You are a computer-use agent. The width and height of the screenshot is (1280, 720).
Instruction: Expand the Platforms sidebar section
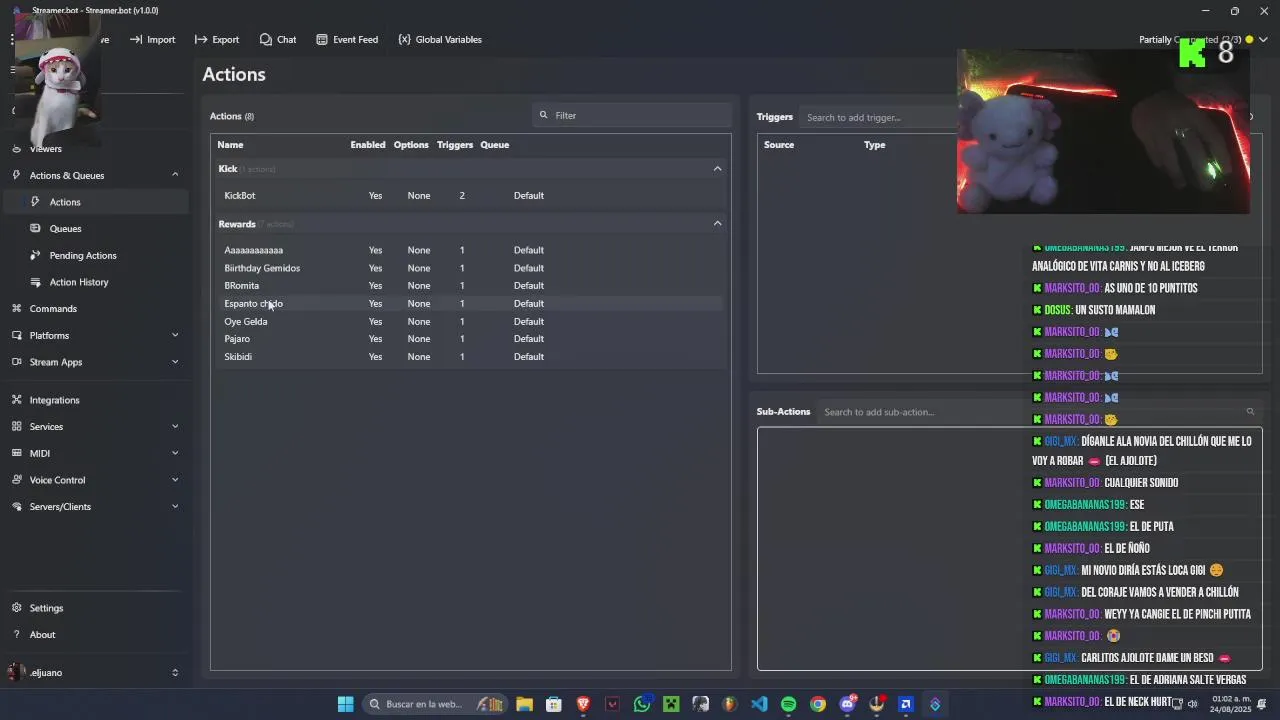coord(175,335)
